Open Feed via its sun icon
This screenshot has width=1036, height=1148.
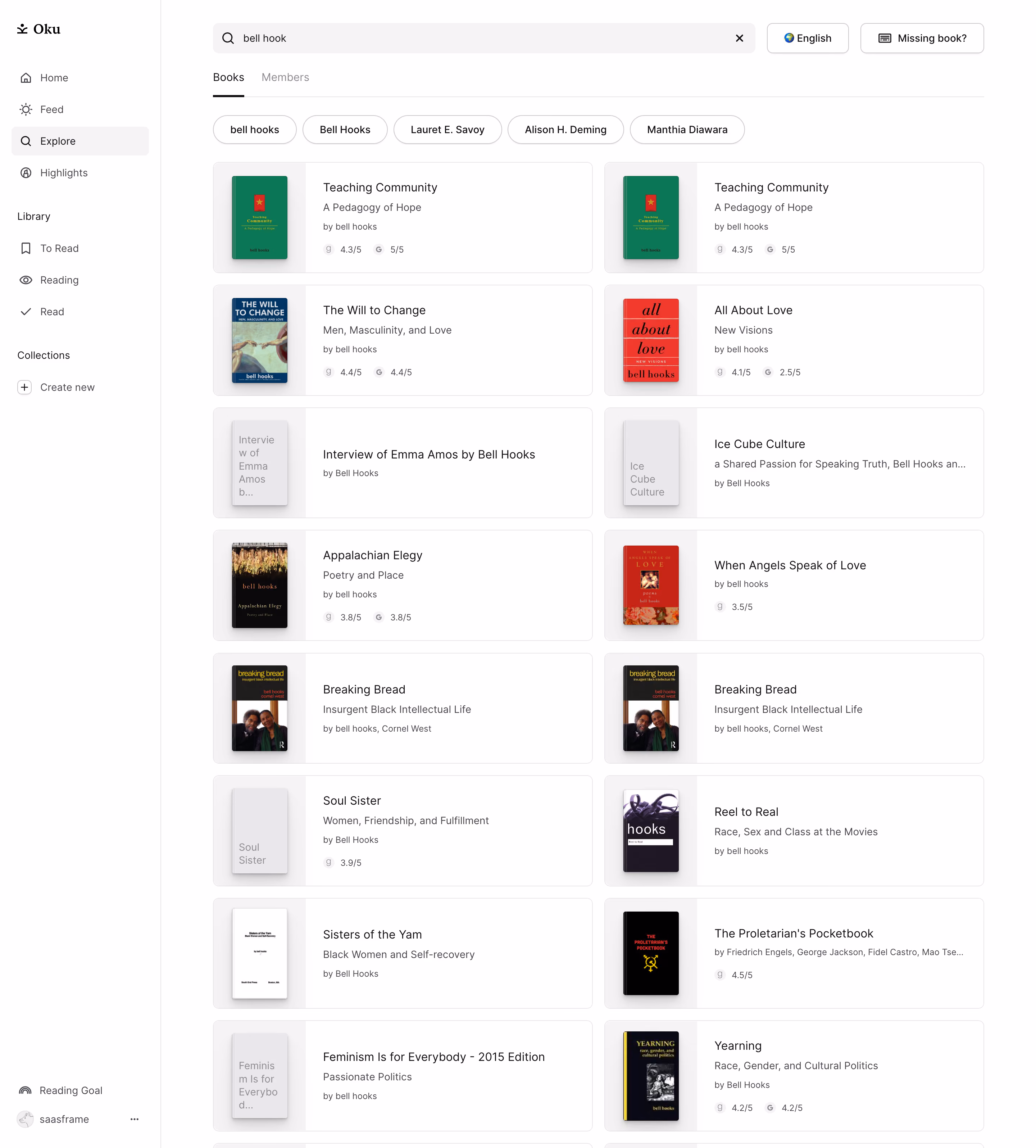point(26,109)
